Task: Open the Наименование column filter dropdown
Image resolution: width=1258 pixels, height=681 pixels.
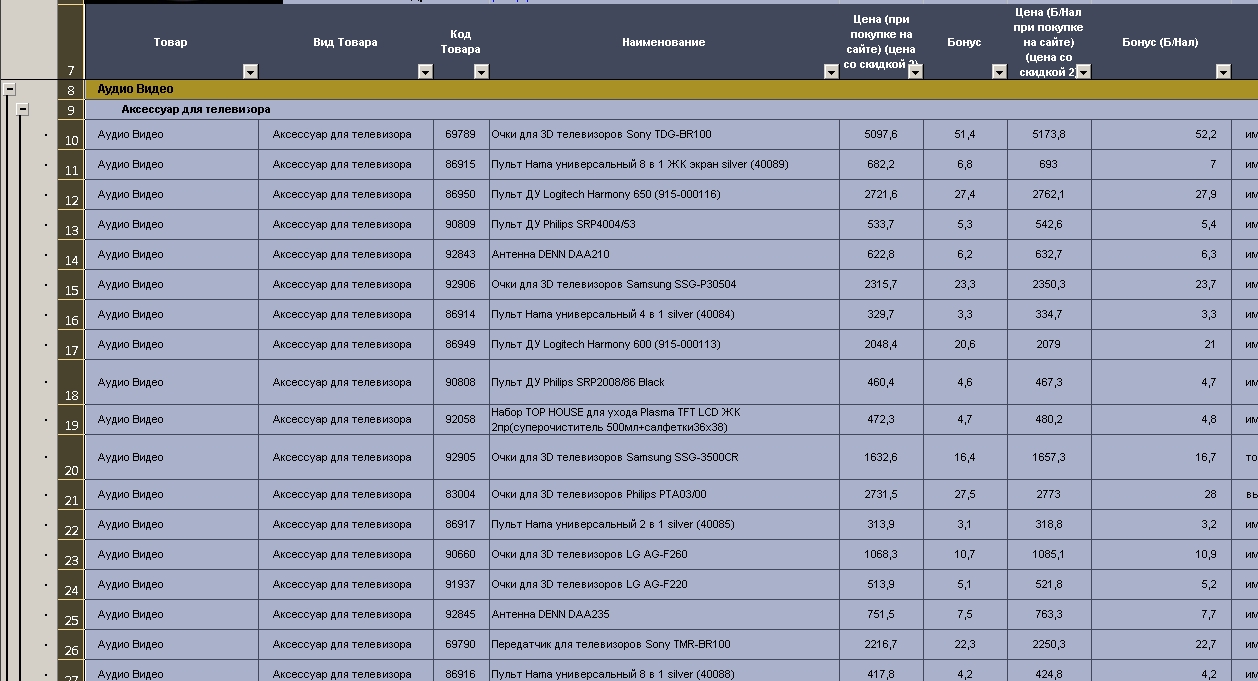Action: (x=831, y=71)
